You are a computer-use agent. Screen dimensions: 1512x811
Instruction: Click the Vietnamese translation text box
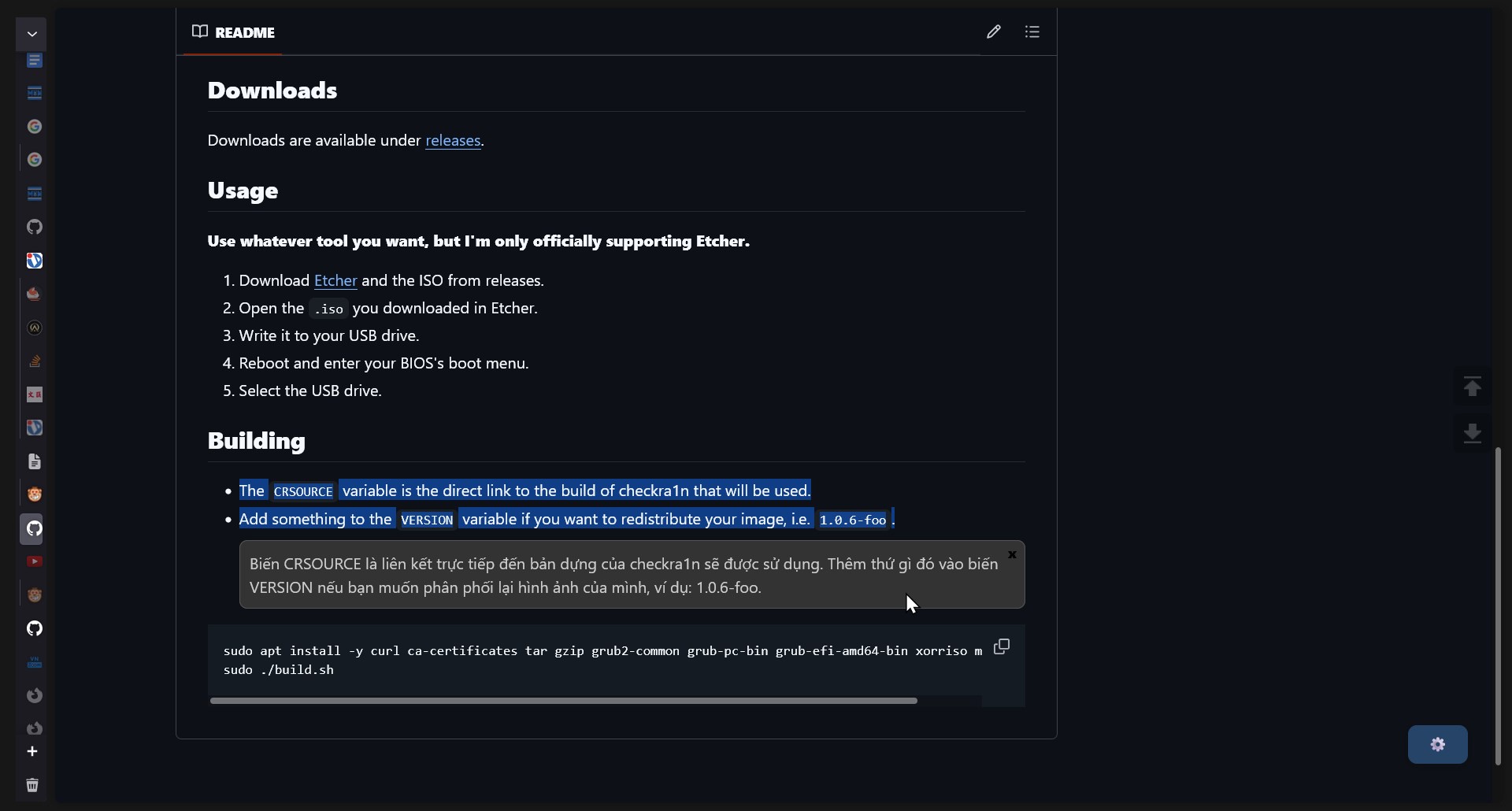pos(622,576)
